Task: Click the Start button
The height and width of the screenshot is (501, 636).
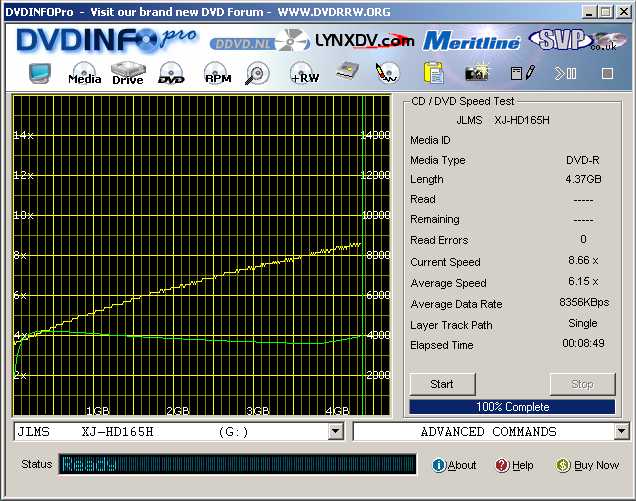Action: 441,384
